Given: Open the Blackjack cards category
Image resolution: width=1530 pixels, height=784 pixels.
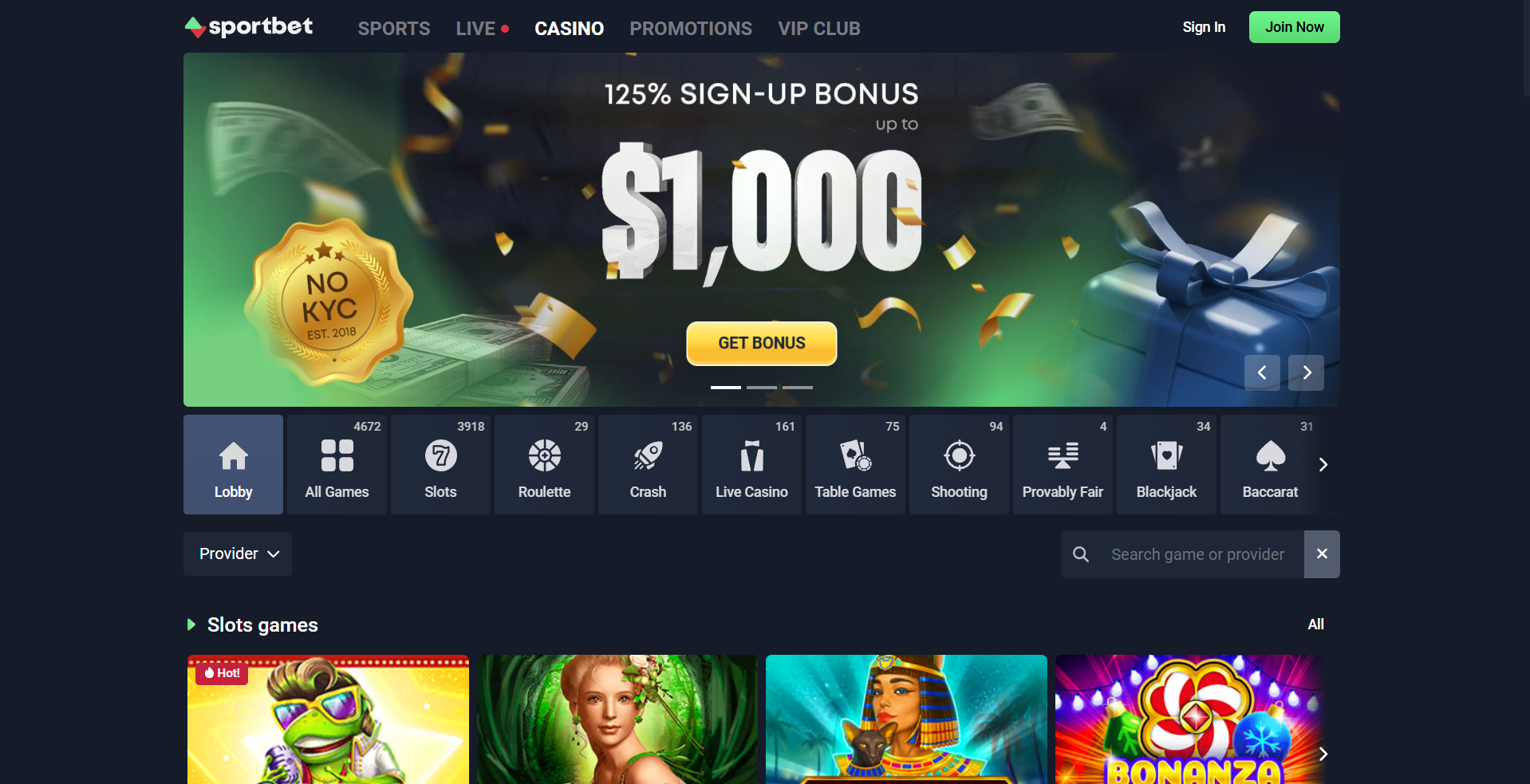Looking at the screenshot, I should 1166,464.
